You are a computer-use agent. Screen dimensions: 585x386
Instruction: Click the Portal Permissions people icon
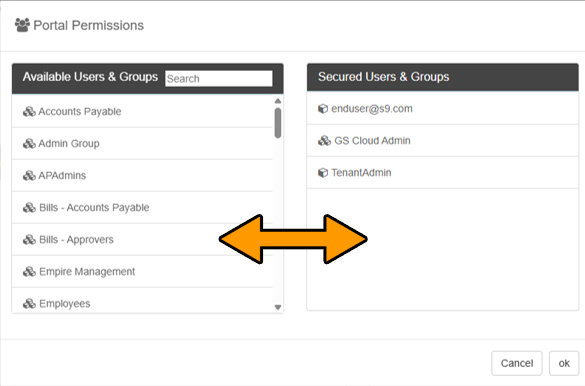click(22, 25)
